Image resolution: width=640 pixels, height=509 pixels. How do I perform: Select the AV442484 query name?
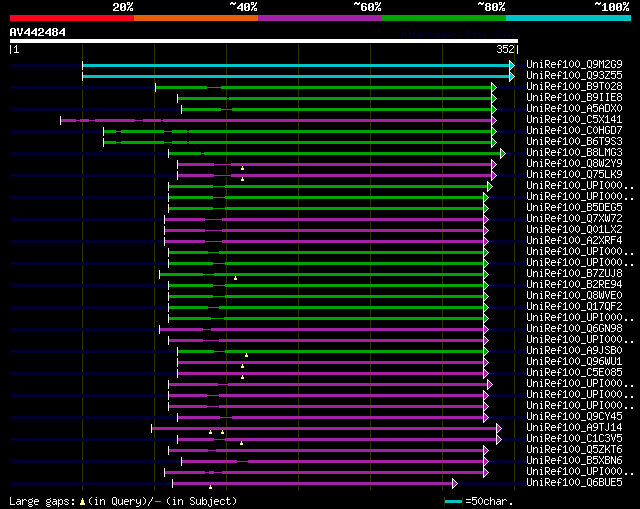click(x=38, y=32)
